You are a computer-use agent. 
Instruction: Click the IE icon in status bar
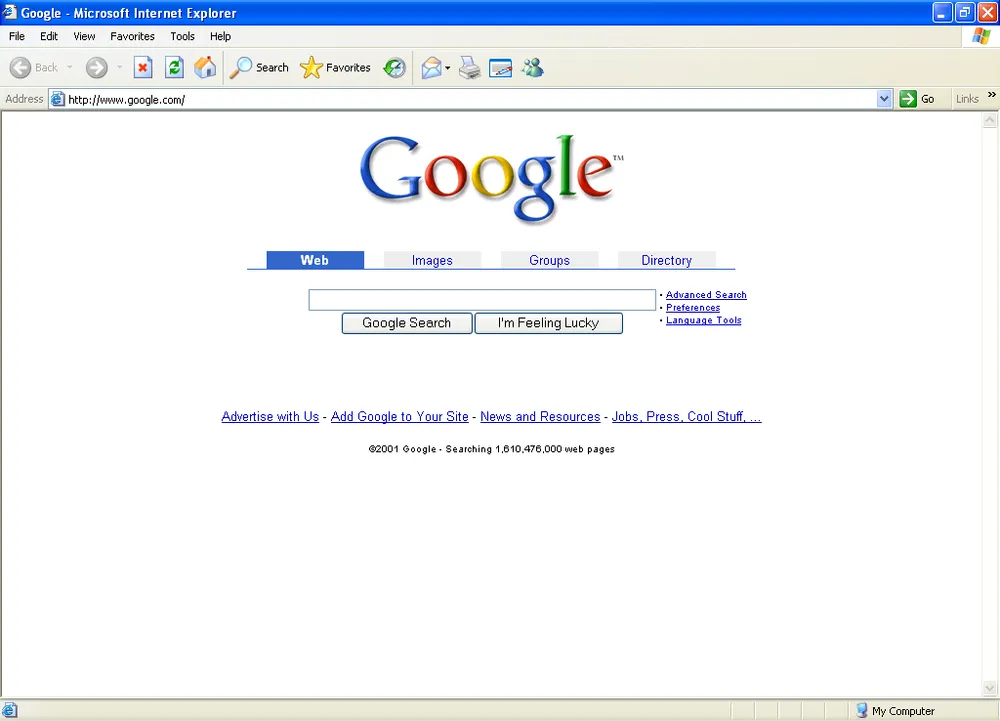[10, 710]
